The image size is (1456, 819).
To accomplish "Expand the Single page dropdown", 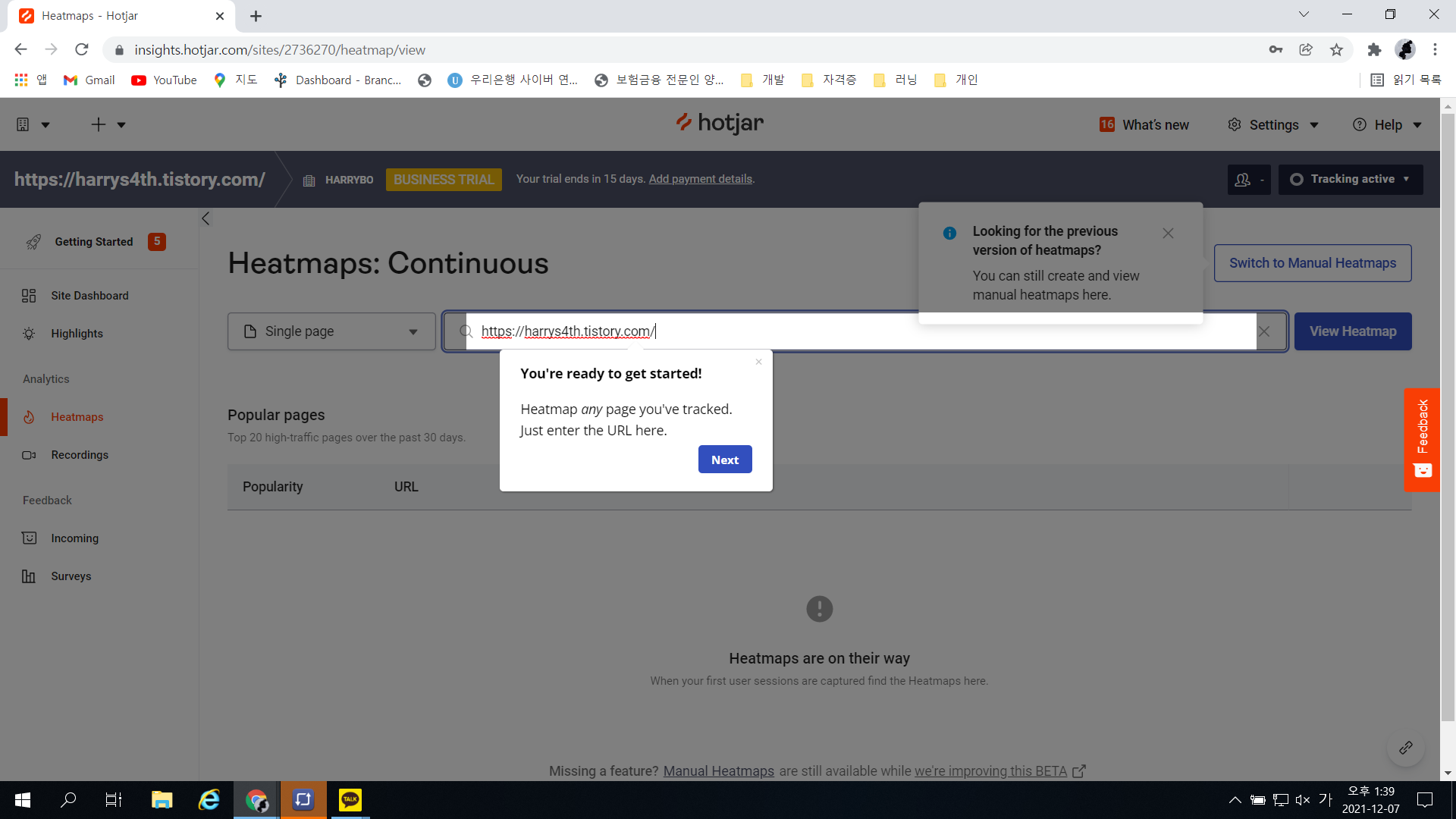I will (331, 331).
